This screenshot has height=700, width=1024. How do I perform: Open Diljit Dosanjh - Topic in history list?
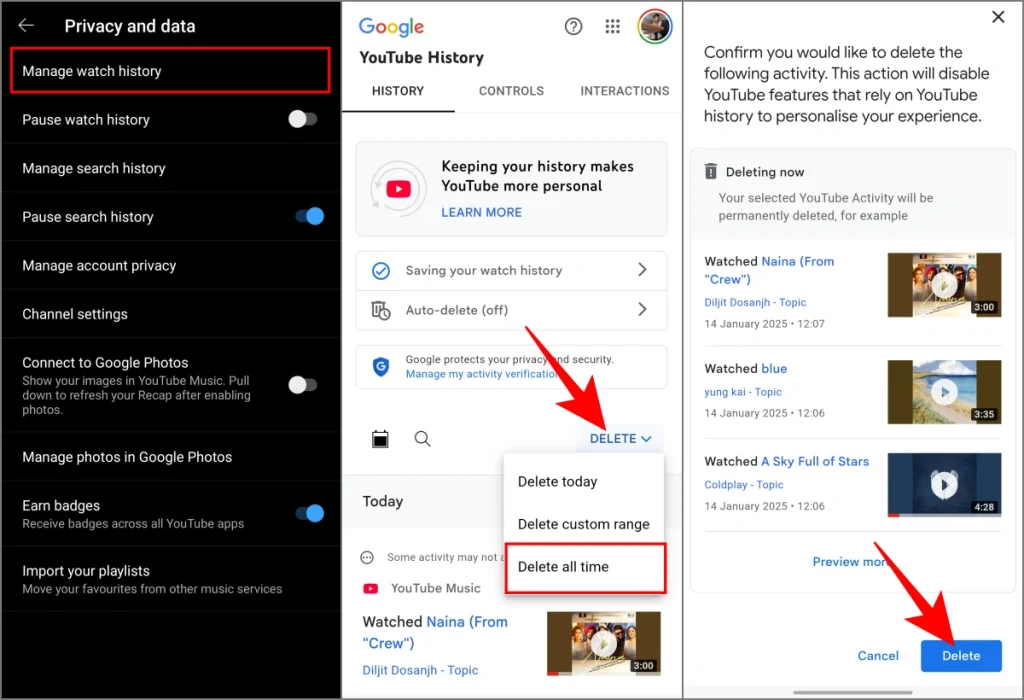point(420,670)
